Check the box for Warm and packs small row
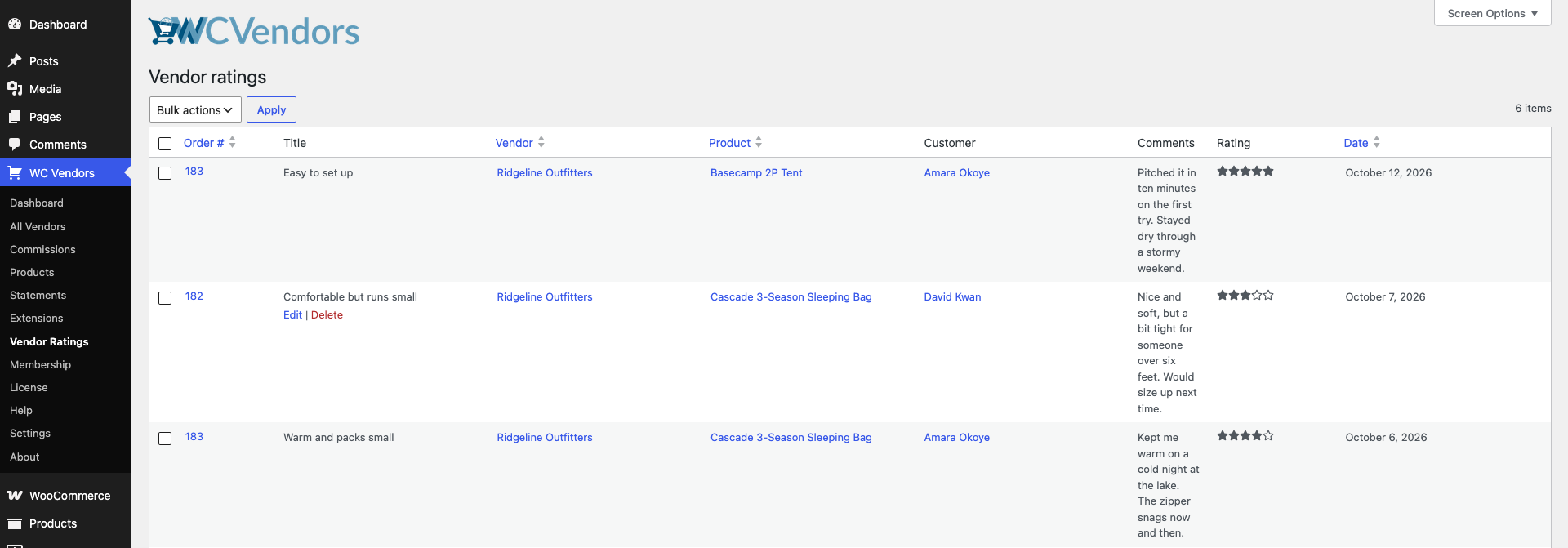Image resolution: width=1568 pixels, height=548 pixels. click(x=165, y=439)
